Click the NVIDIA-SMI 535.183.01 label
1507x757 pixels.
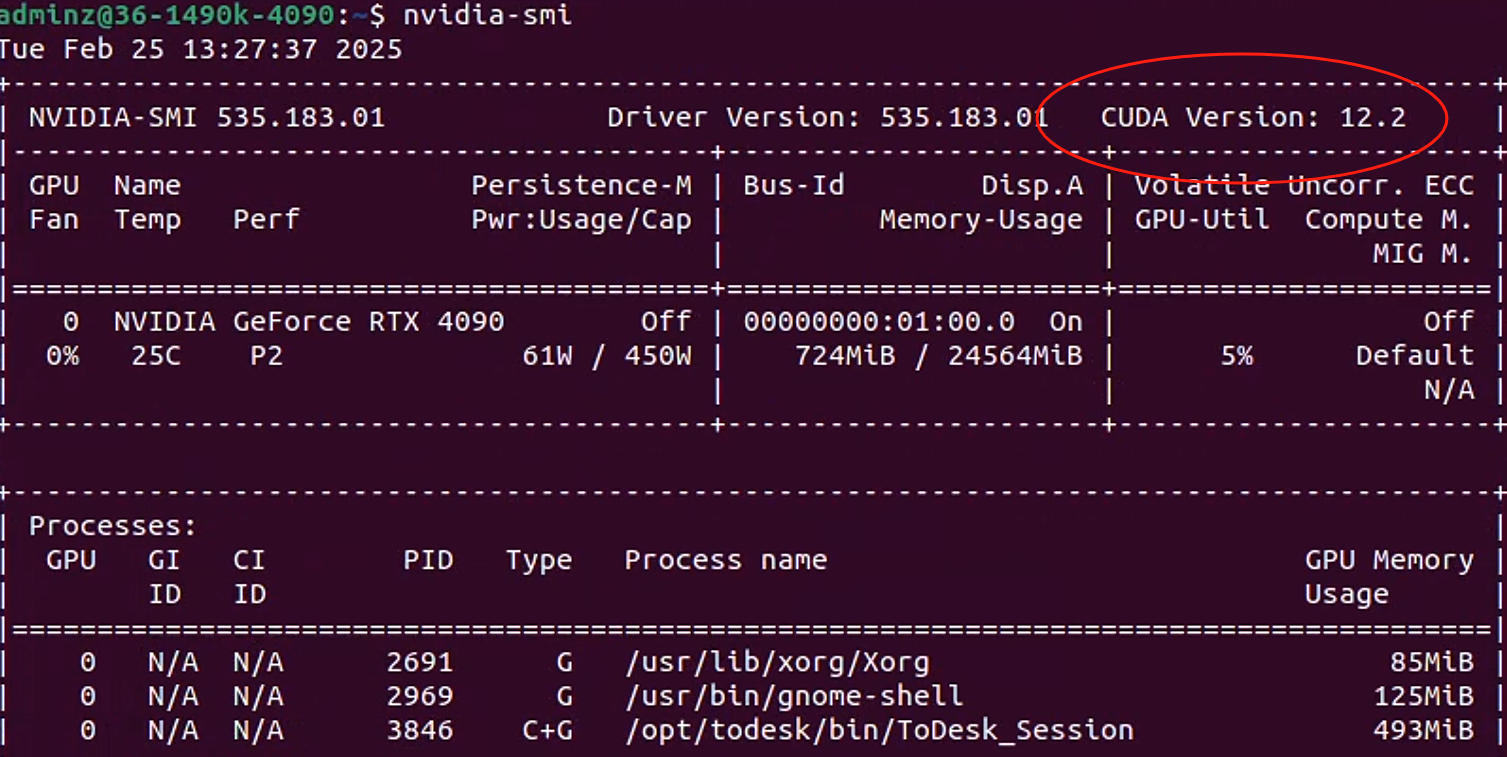click(206, 117)
